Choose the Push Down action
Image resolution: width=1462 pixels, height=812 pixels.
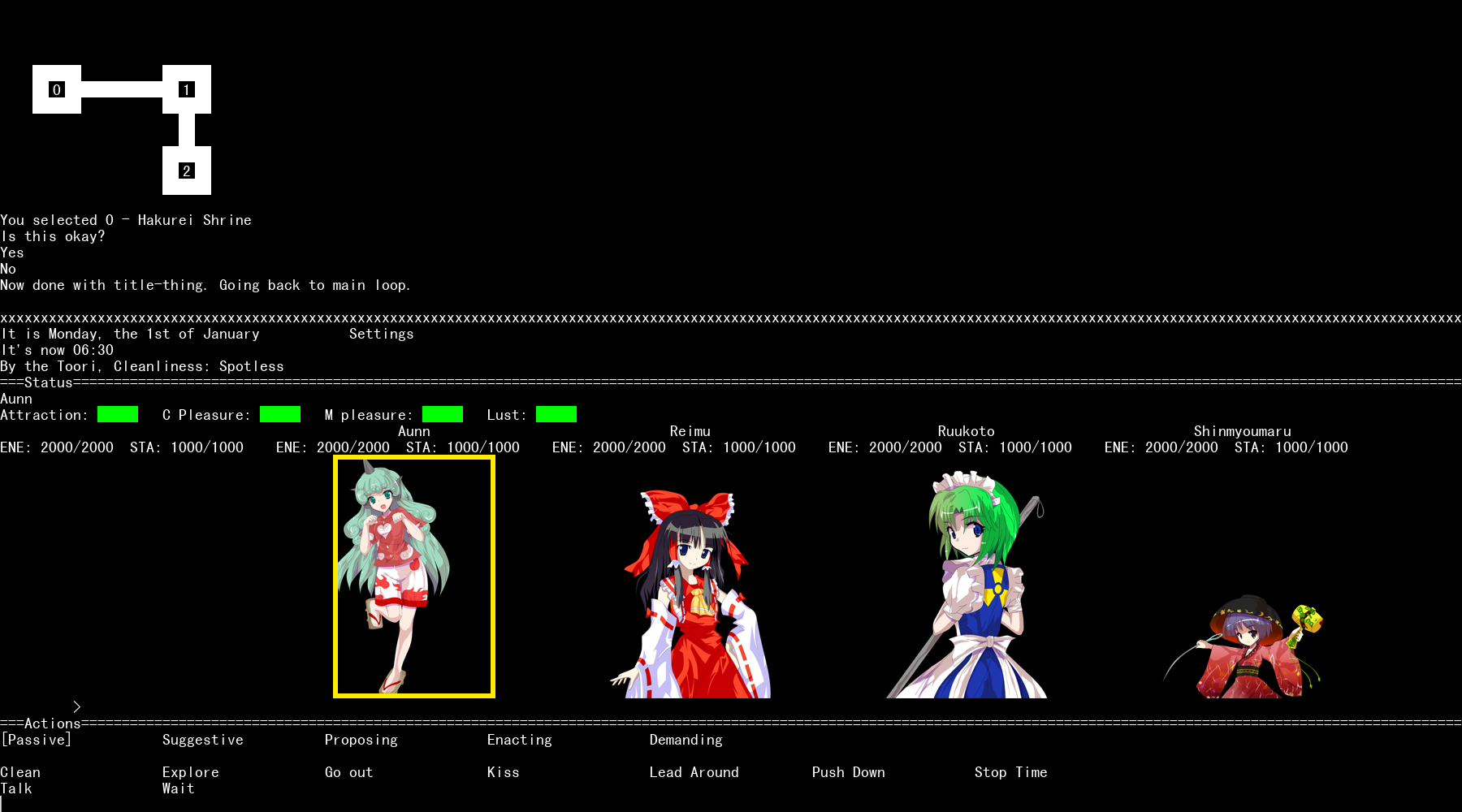849,772
